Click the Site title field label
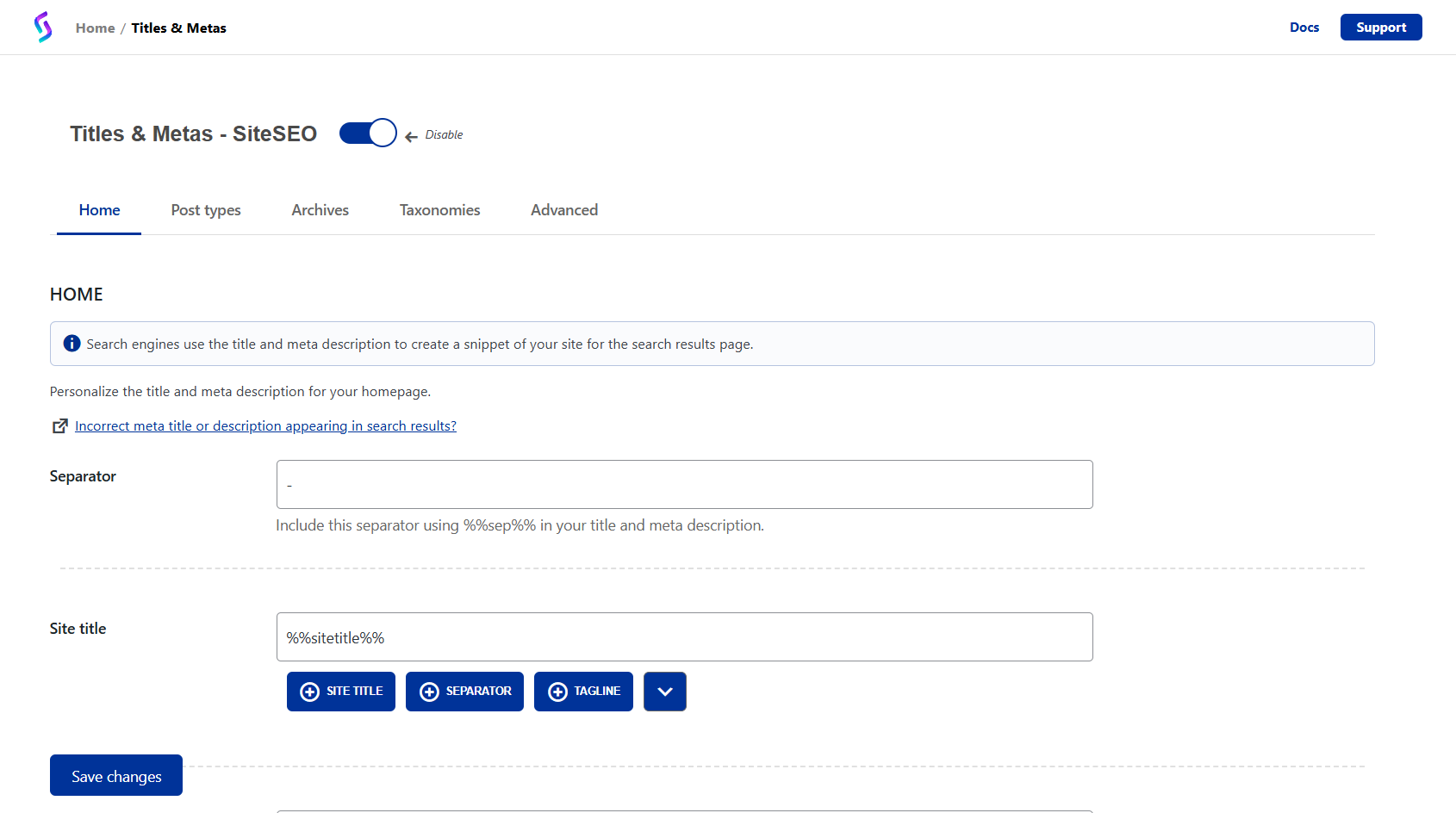Image resolution: width=1456 pixels, height=813 pixels. click(x=78, y=629)
